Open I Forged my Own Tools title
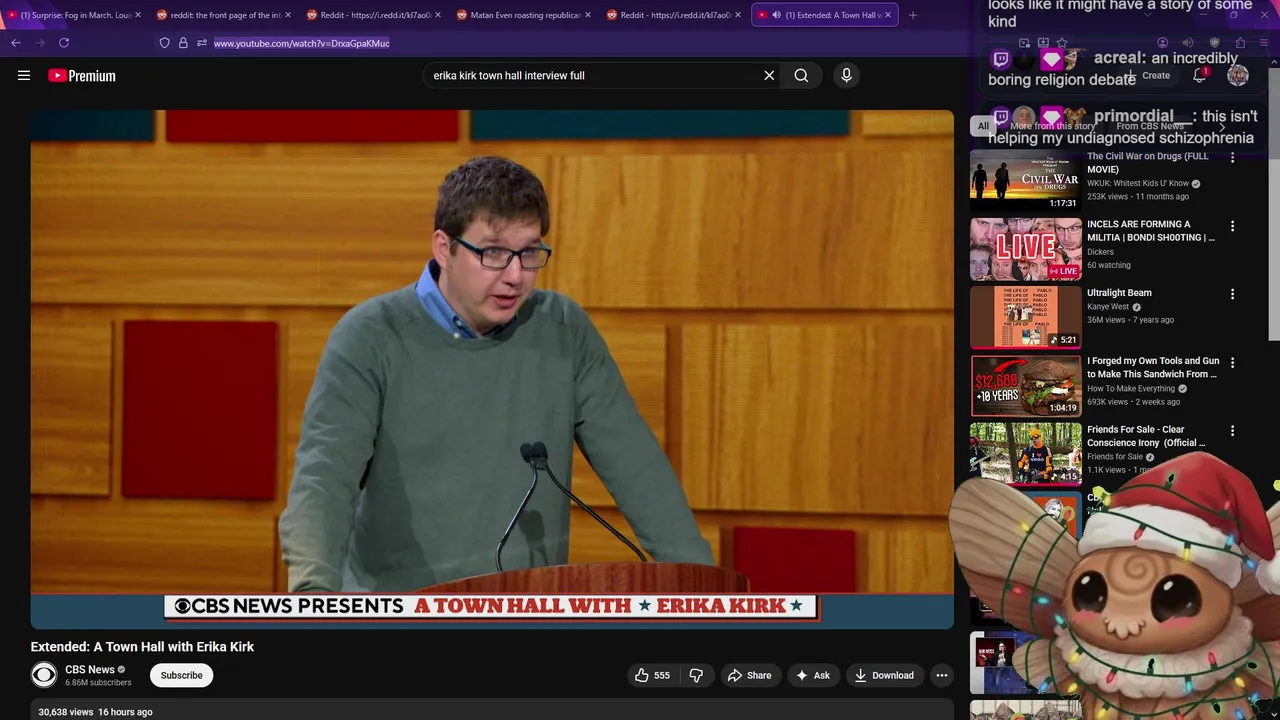This screenshot has width=1280, height=720. [x=1153, y=367]
